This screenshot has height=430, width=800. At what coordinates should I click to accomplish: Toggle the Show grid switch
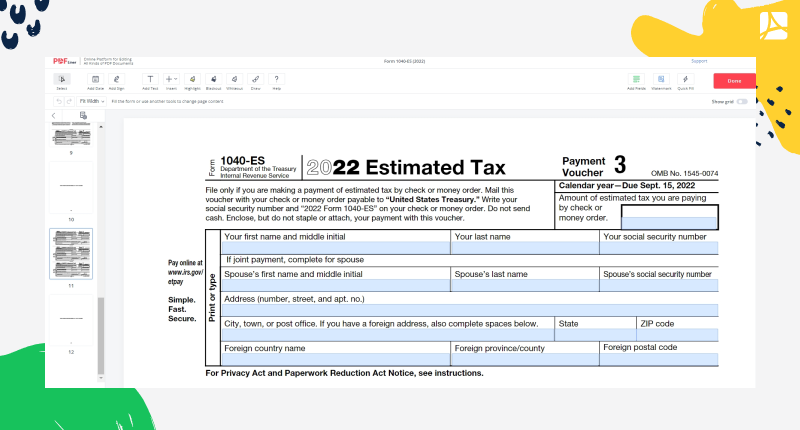point(742,102)
